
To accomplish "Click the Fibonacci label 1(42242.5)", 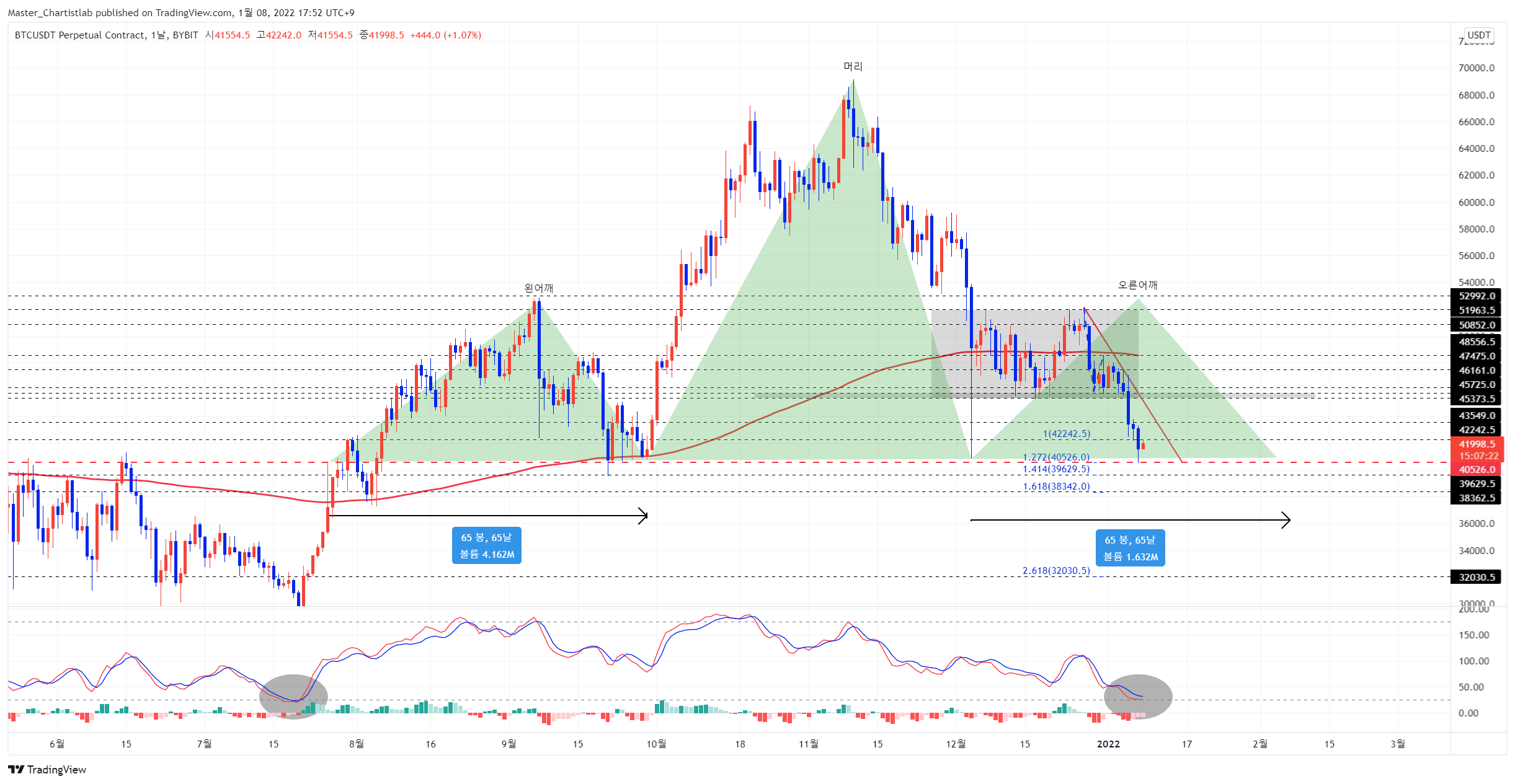I will tap(1066, 434).
